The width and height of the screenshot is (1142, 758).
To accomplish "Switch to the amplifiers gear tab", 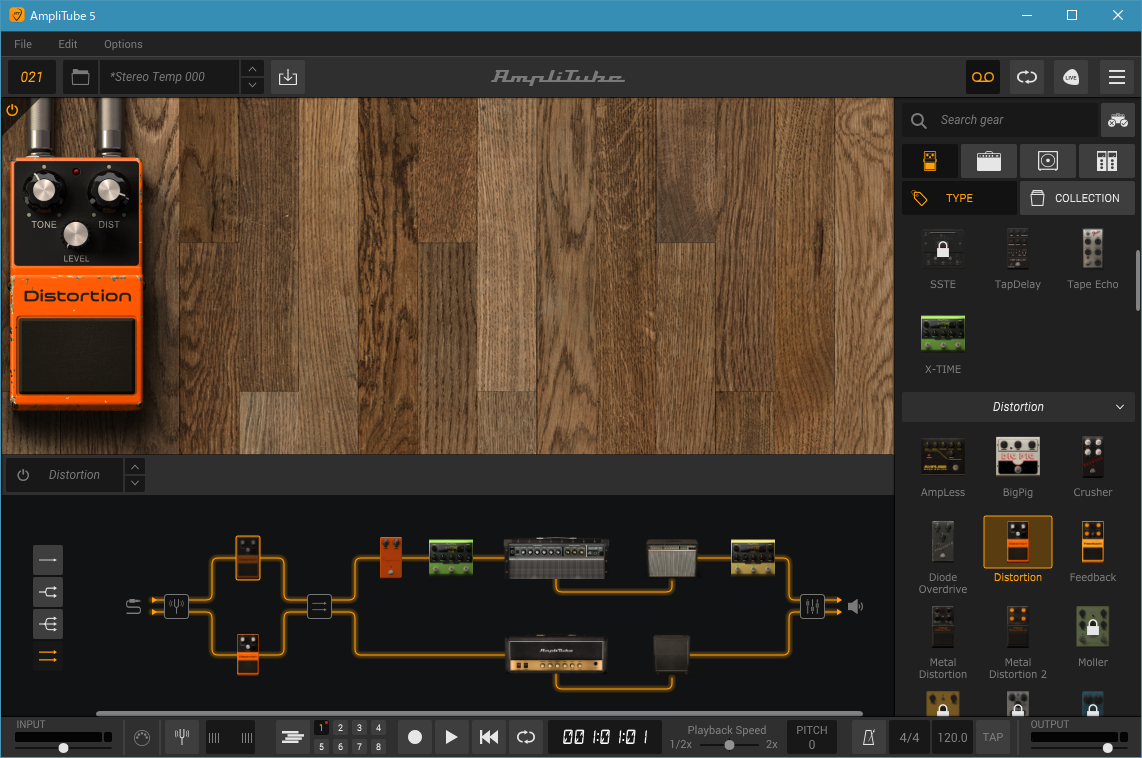I will 988,161.
